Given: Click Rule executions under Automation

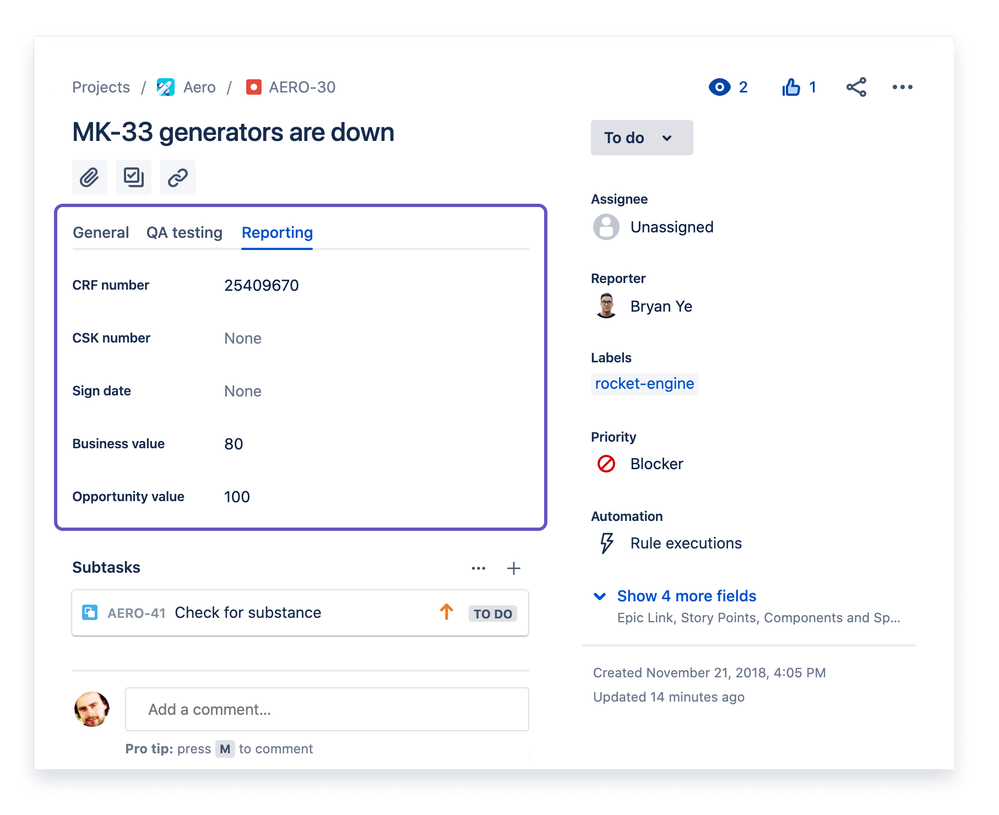Looking at the screenshot, I should pyautogui.click(x=686, y=543).
